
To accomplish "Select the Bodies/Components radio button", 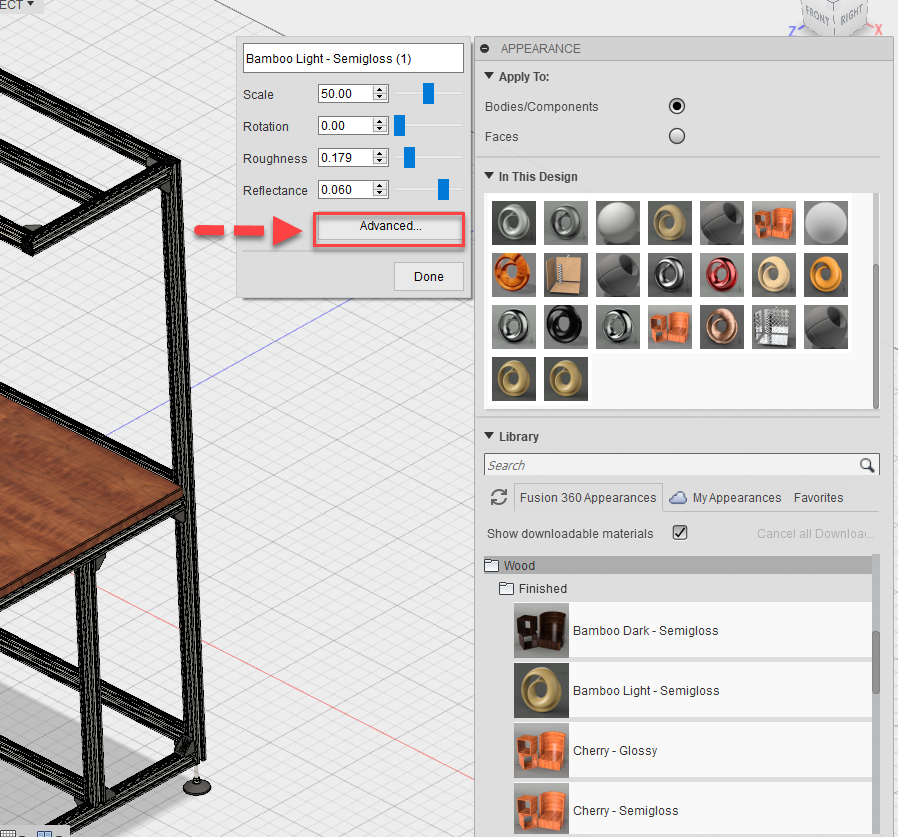I will point(676,106).
